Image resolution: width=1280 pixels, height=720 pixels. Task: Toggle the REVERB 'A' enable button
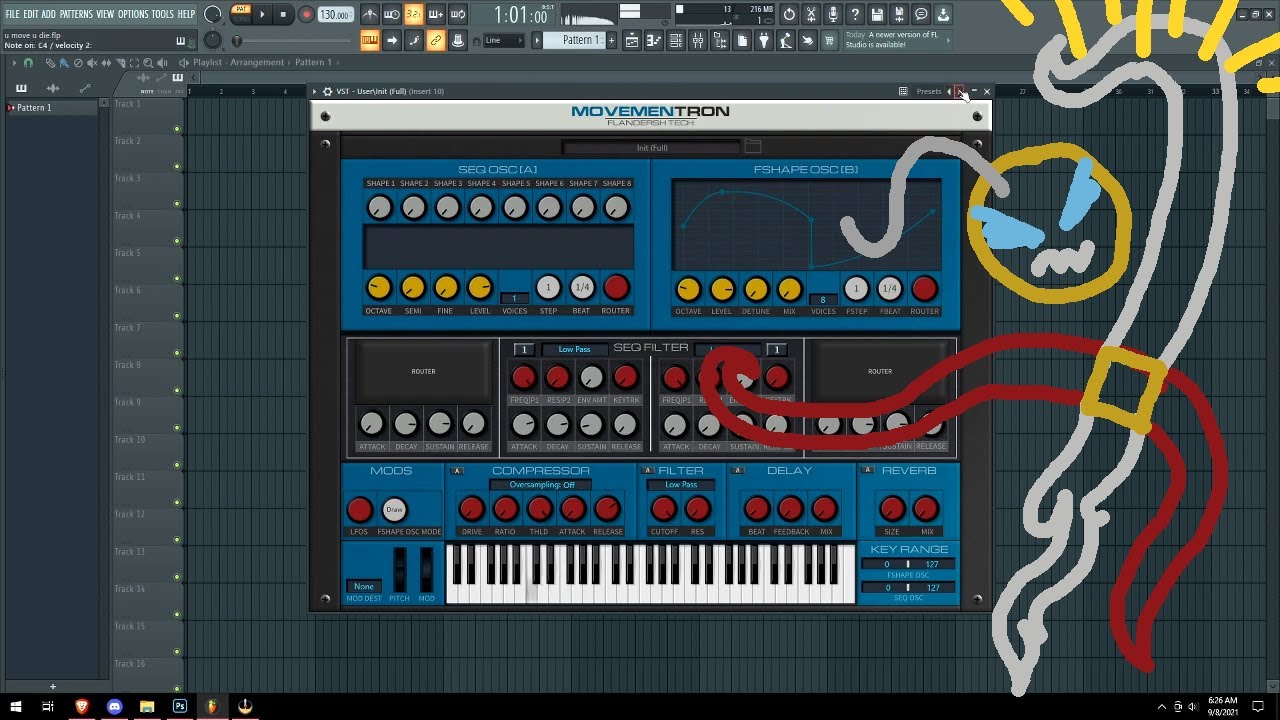point(866,471)
